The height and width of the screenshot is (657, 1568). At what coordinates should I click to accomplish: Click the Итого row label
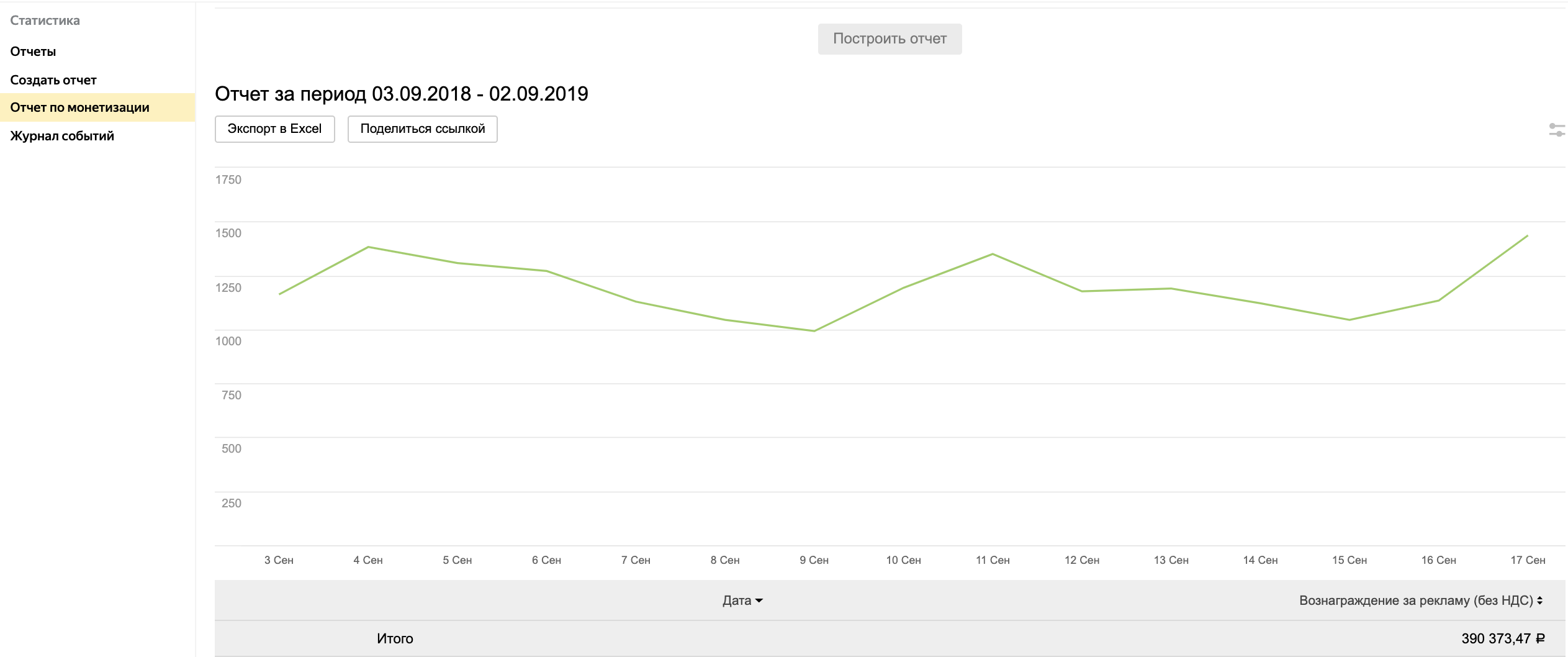[x=395, y=638]
